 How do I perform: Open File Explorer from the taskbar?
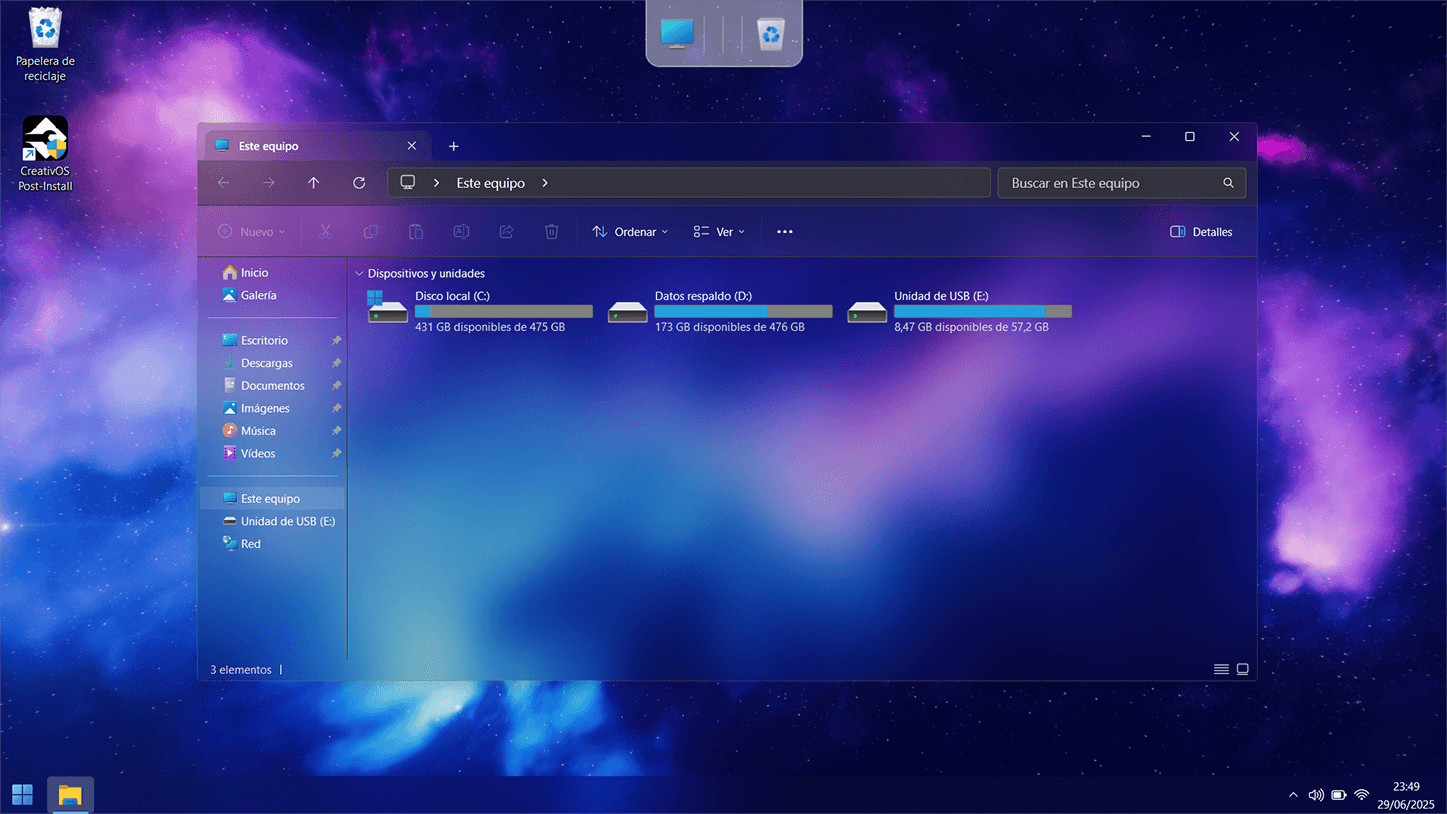point(70,795)
